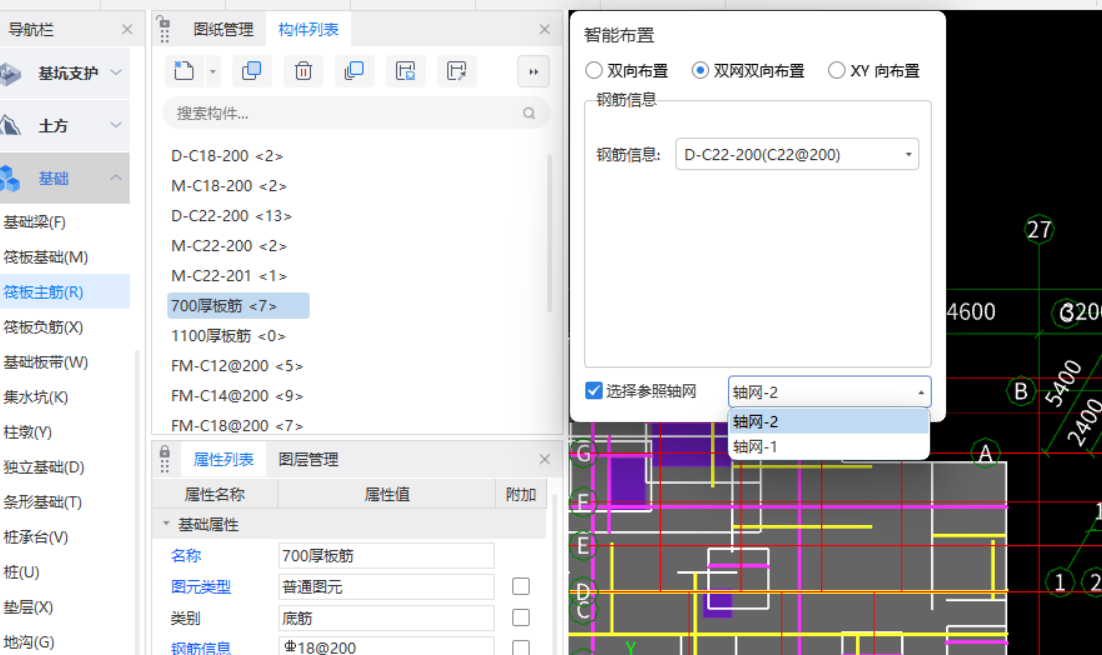Expand the 土方 section chevron

[117, 124]
